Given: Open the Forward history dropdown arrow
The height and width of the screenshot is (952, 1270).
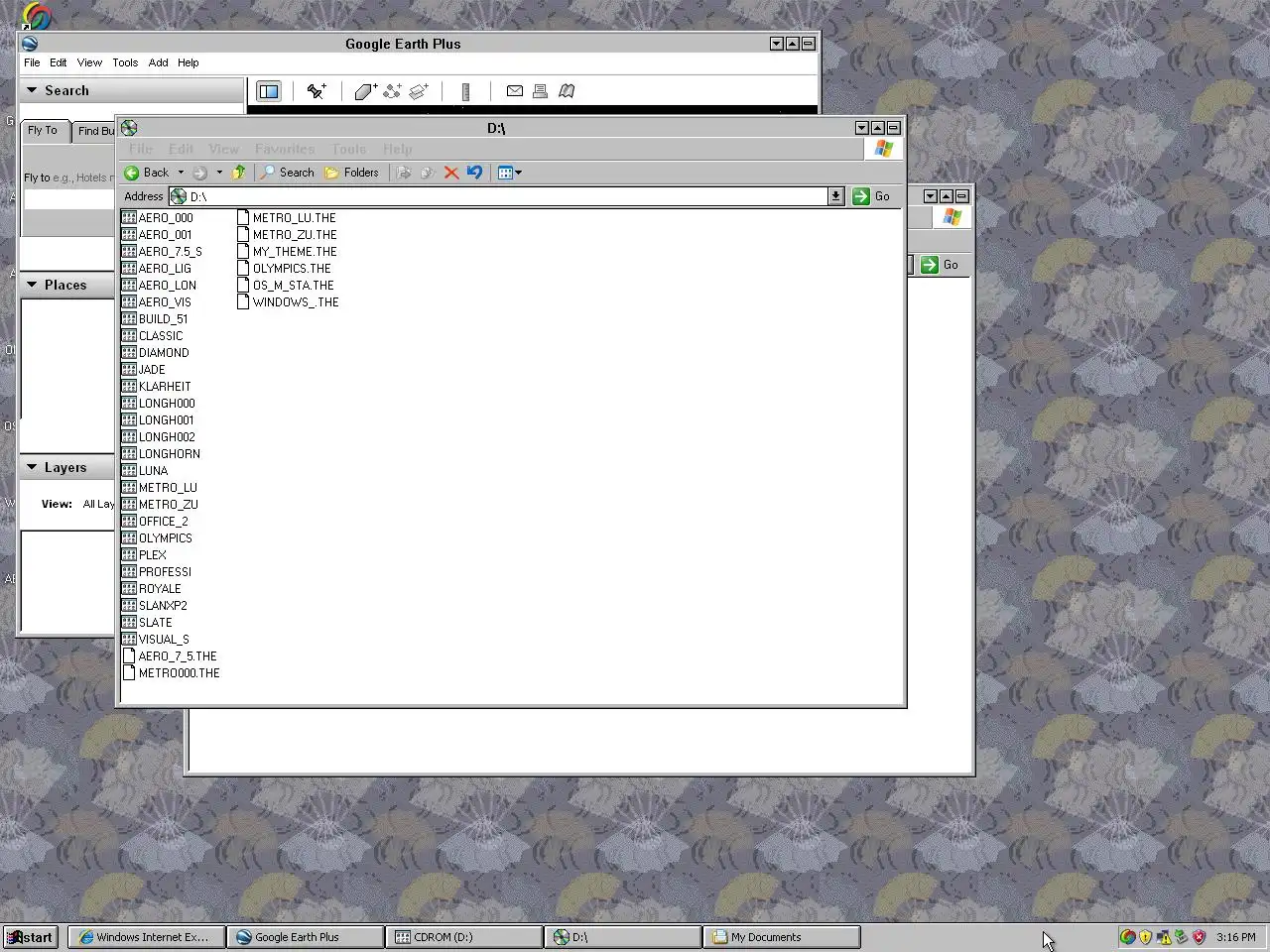Looking at the screenshot, I should tap(219, 173).
